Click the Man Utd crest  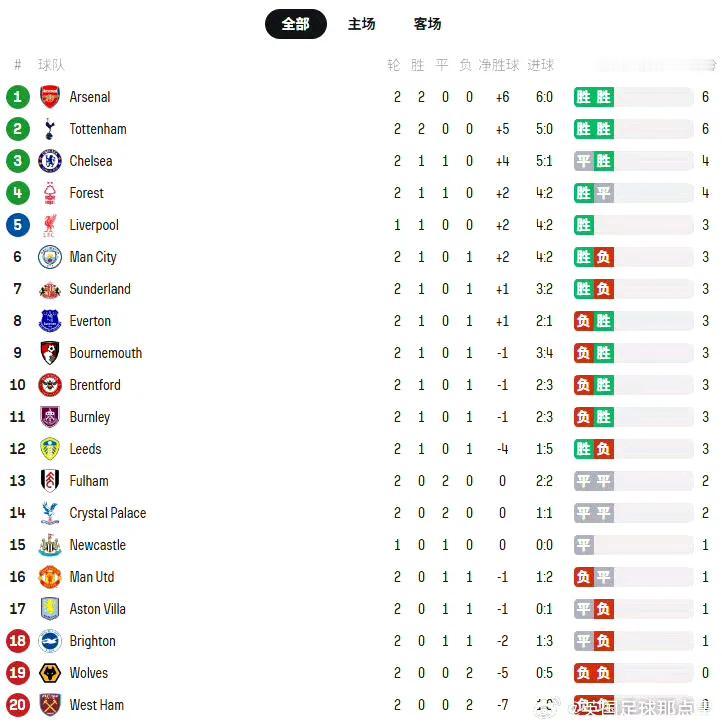pyautogui.click(x=50, y=577)
